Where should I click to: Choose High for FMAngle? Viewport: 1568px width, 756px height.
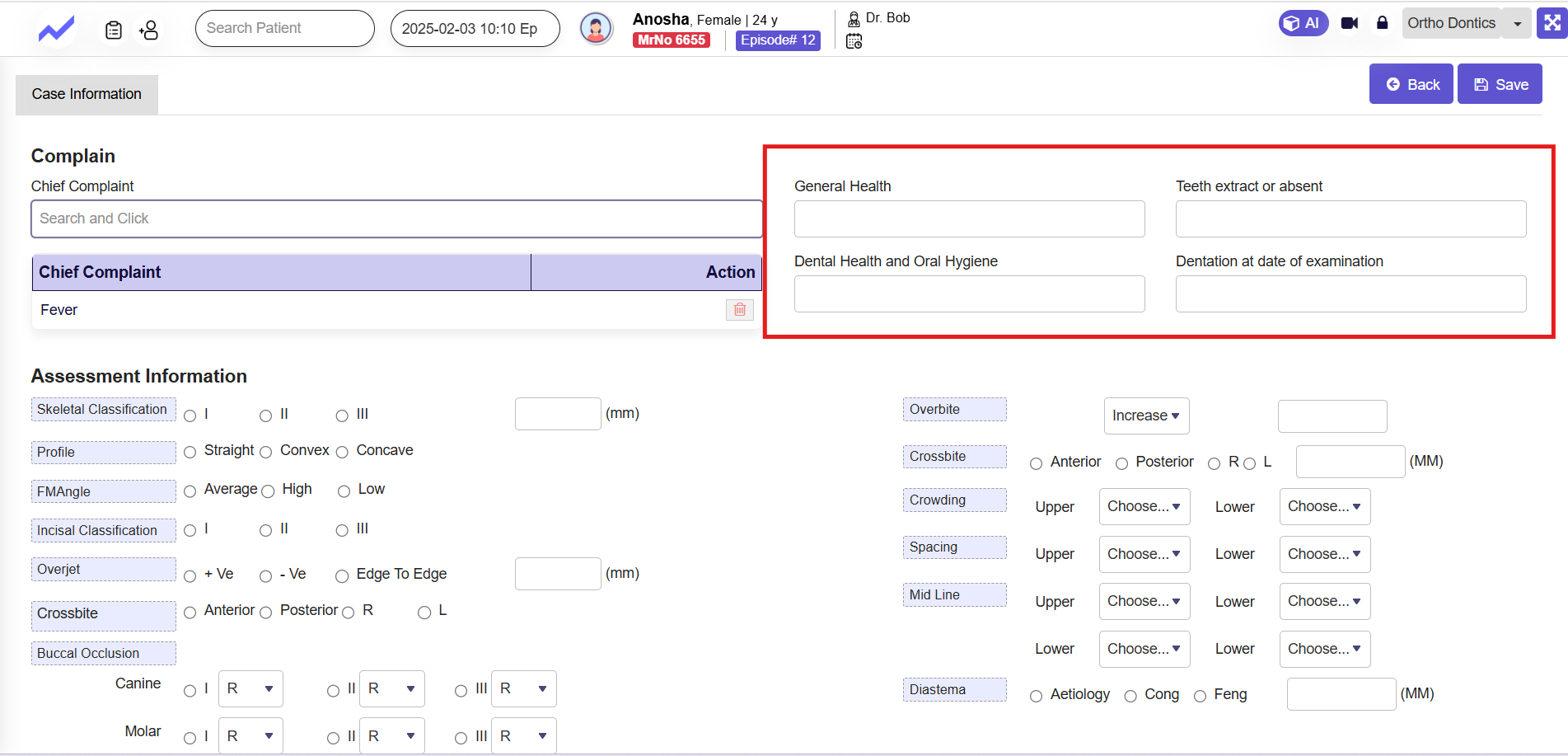268,491
